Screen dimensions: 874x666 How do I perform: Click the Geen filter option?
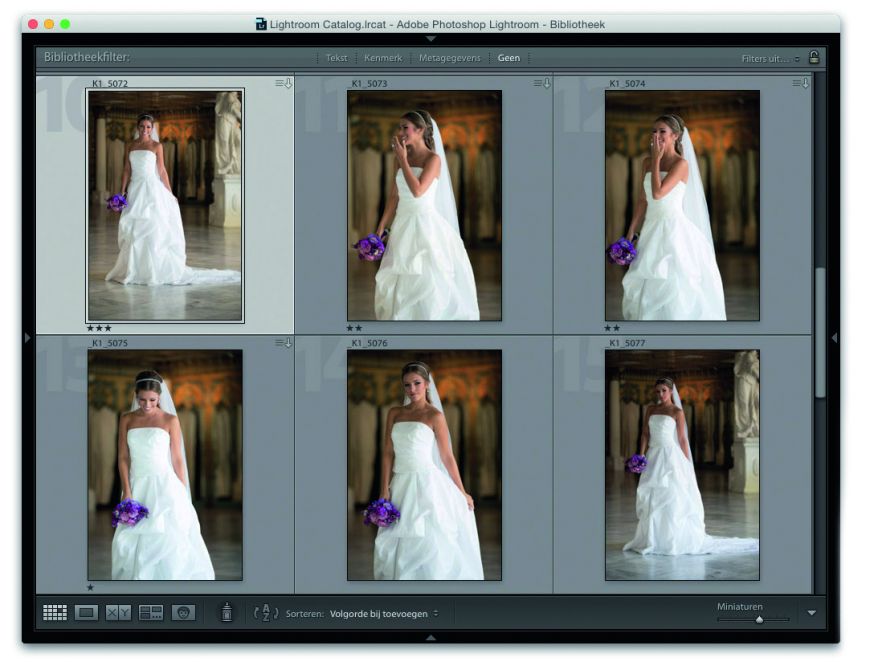coord(509,58)
